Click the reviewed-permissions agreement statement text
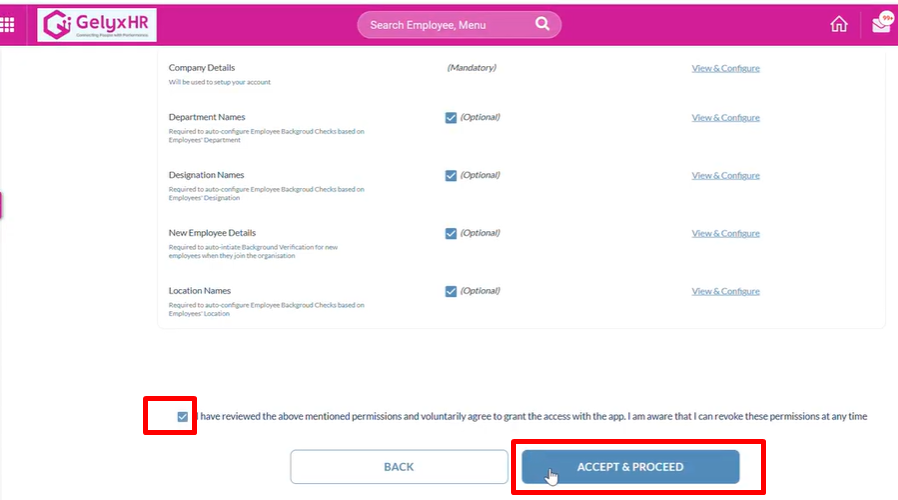The width and height of the screenshot is (898, 500). point(530,416)
